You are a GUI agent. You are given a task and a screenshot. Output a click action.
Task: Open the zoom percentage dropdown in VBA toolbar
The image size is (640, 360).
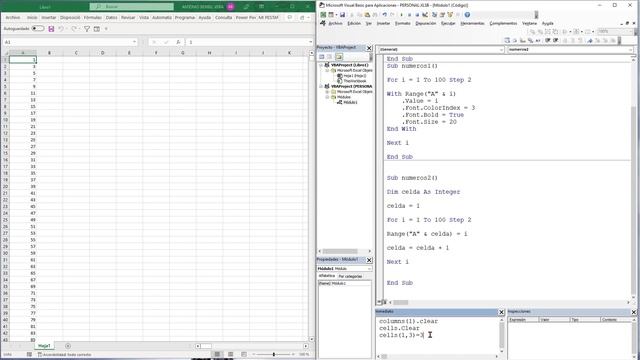pos(631,31)
